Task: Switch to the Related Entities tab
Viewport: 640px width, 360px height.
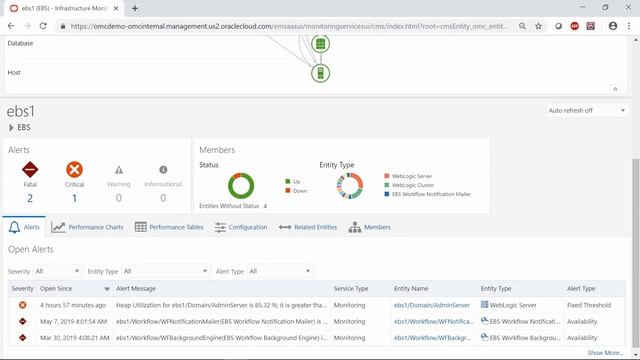Action: pyautogui.click(x=308, y=227)
